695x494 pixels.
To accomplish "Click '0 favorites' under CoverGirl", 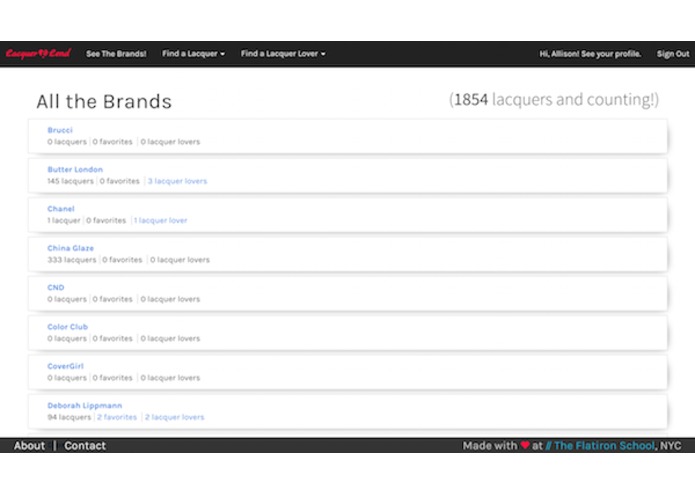I will tap(113, 378).
